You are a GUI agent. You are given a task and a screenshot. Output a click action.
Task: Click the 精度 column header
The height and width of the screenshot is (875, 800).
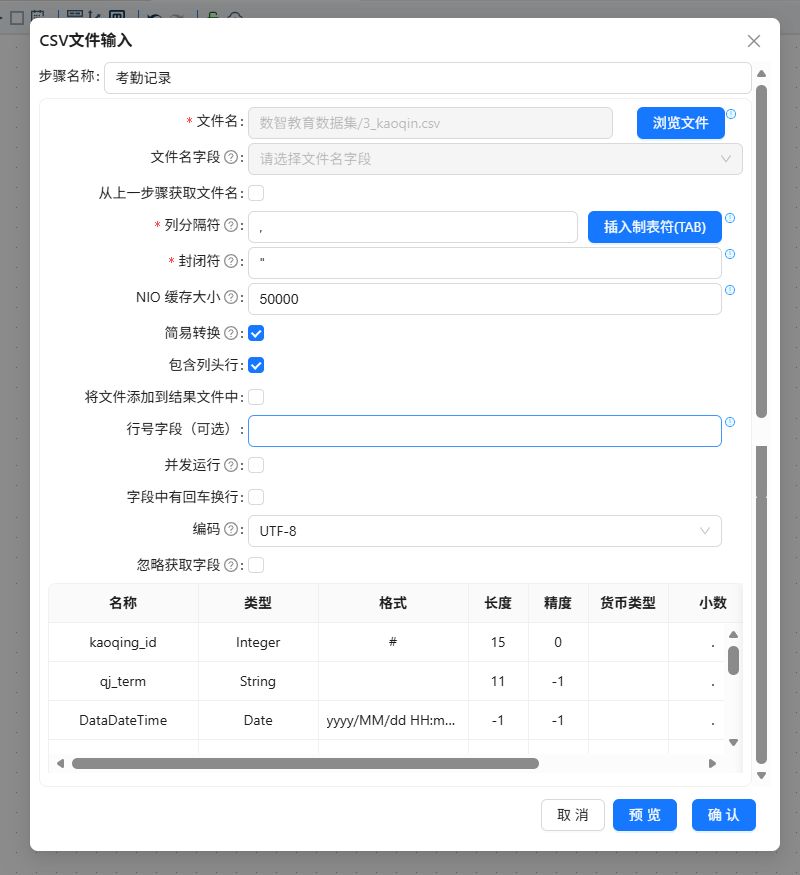(x=558, y=603)
